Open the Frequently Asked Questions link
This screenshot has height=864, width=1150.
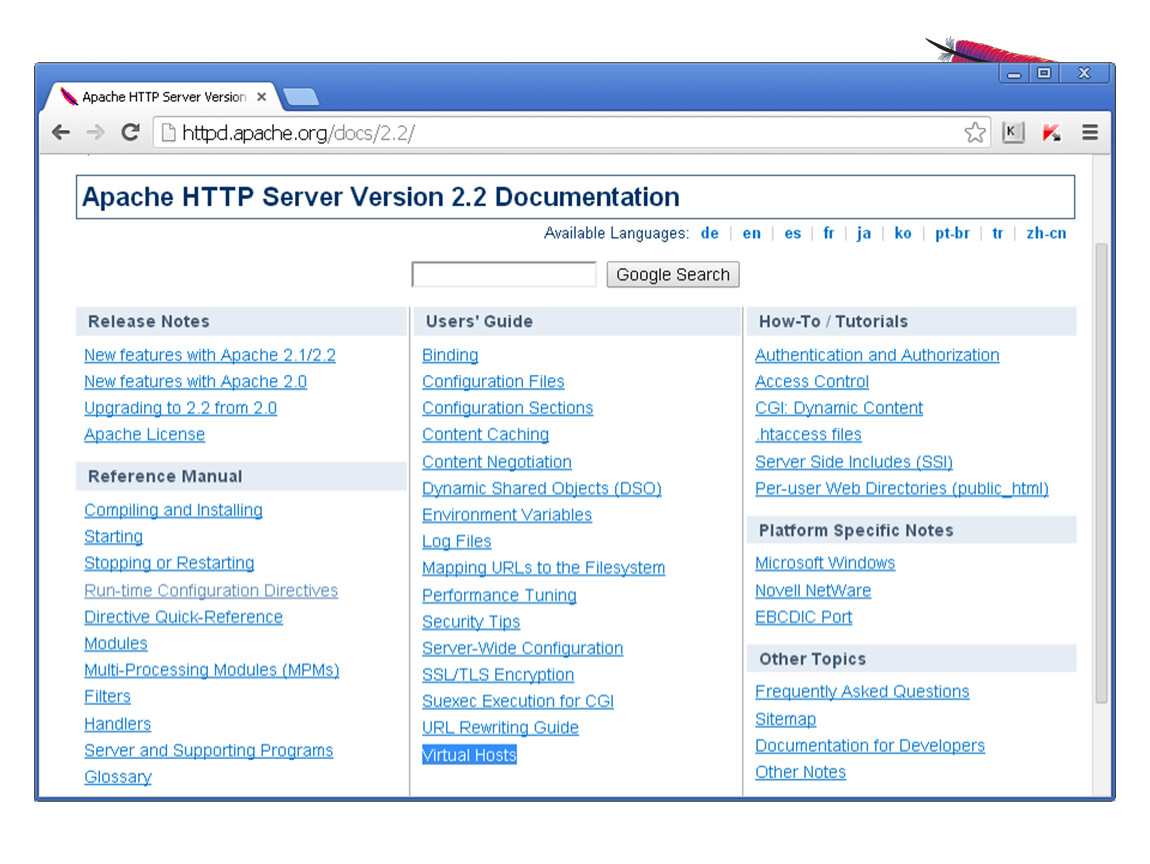pos(861,692)
